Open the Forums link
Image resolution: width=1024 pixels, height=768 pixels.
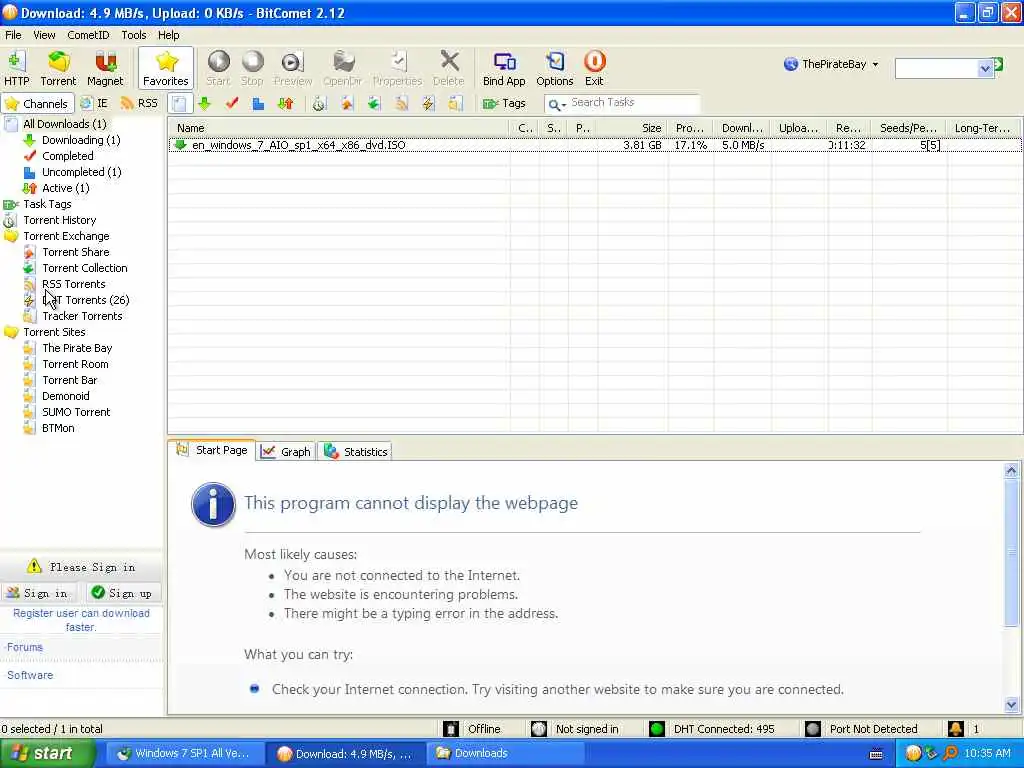(25, 647)
